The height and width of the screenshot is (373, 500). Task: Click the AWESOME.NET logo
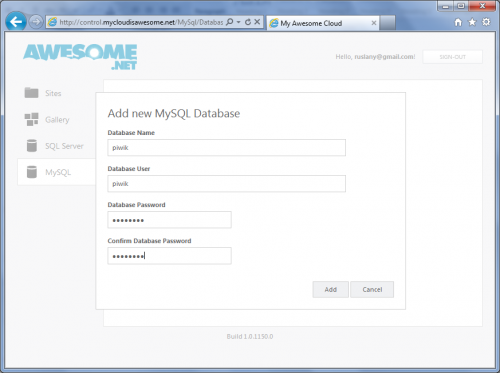coord(80,57)
